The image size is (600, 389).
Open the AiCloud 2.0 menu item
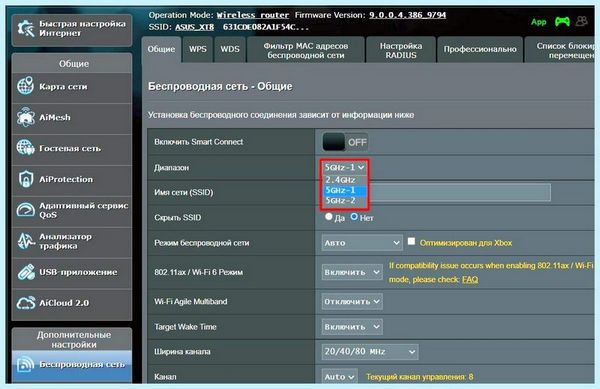click(72, 304)
